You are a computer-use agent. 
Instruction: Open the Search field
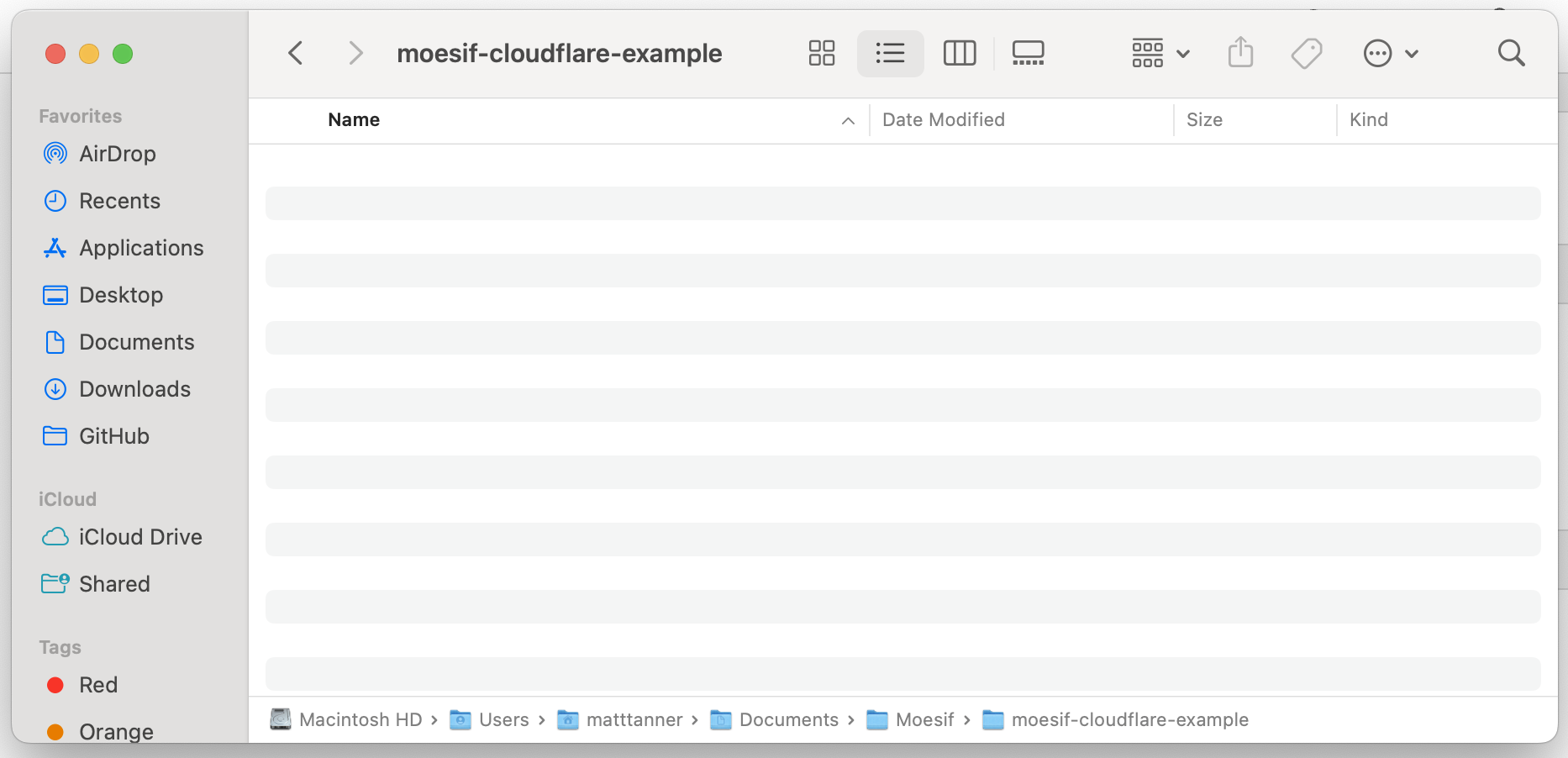pos(1512,52)
